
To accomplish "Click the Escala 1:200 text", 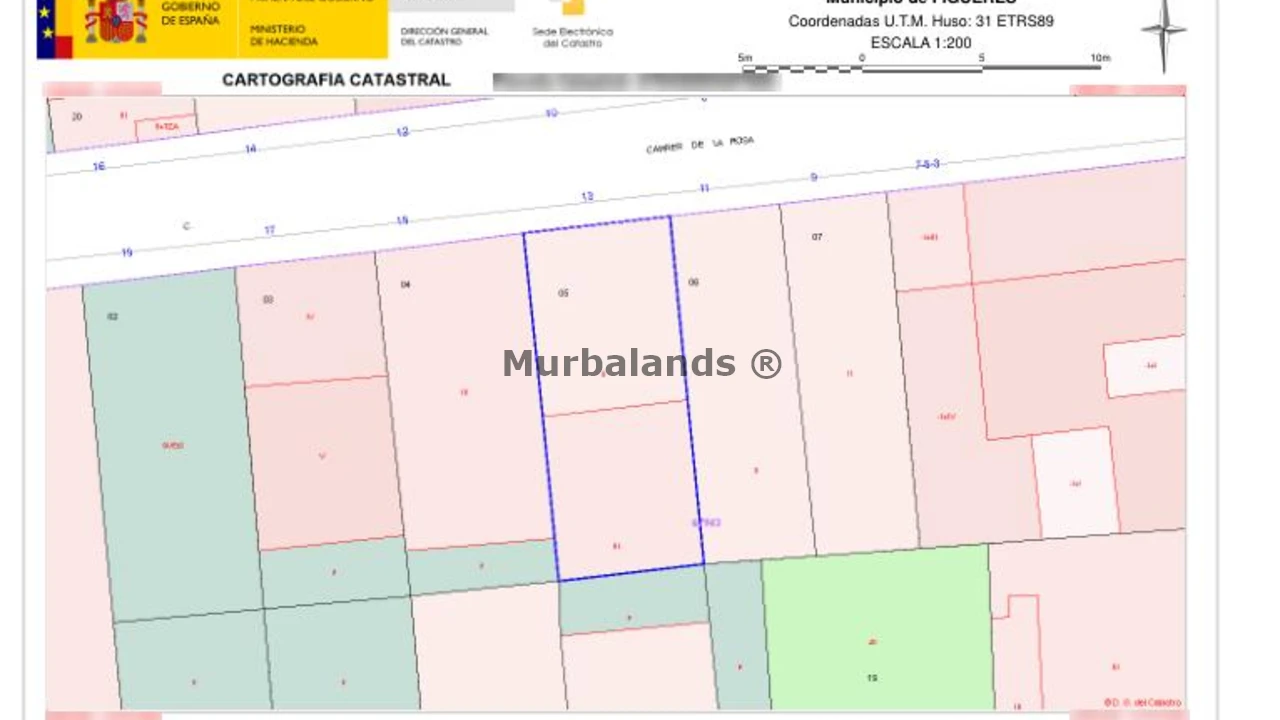I will point(920,43).
